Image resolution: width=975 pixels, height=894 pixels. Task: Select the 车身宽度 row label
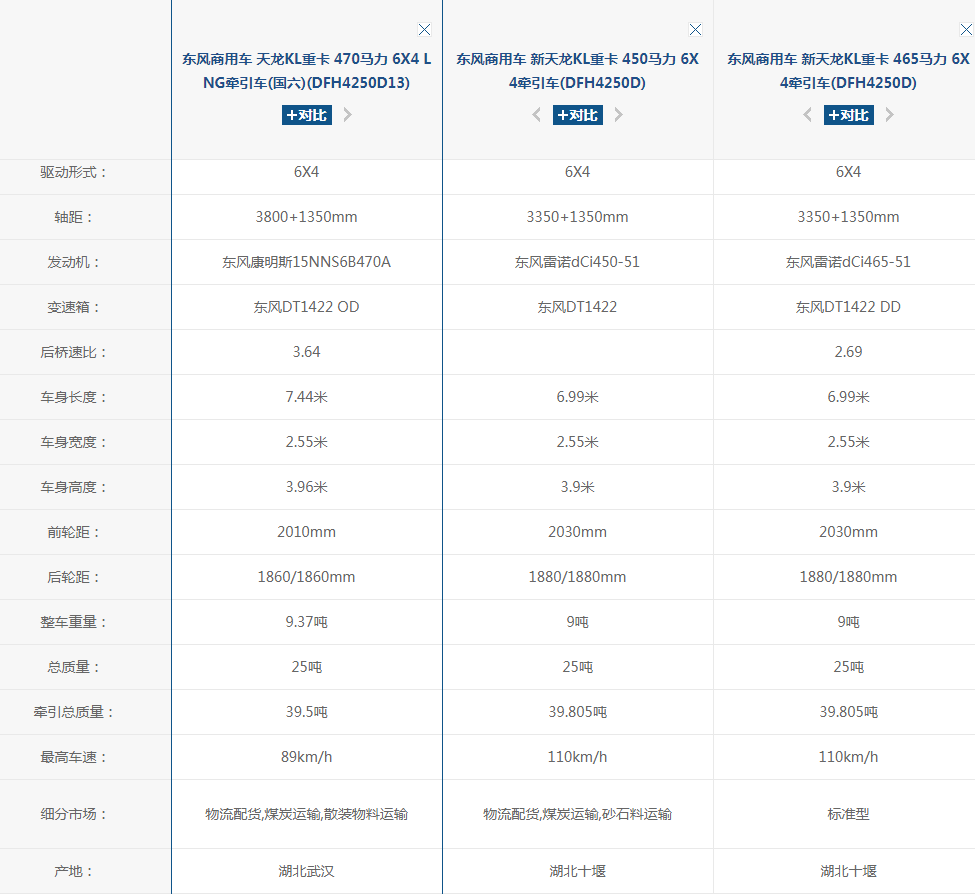point(73,442)
